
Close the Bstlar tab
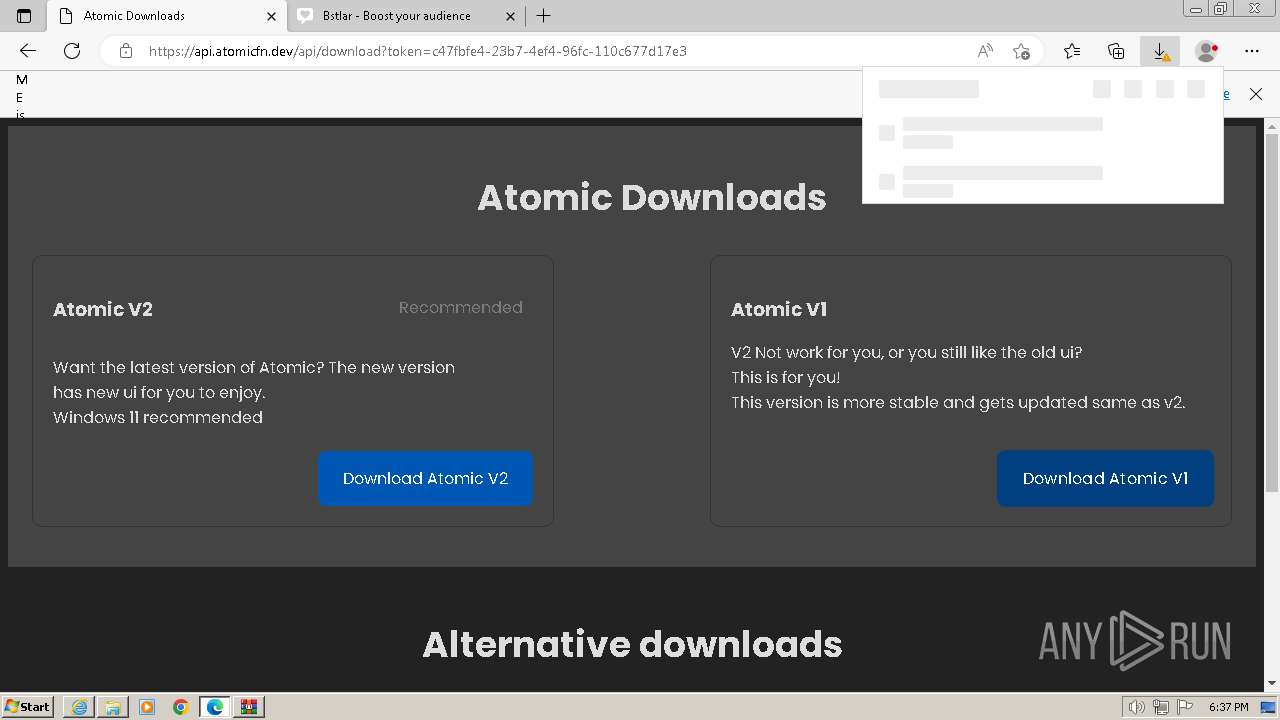point(511,16)
